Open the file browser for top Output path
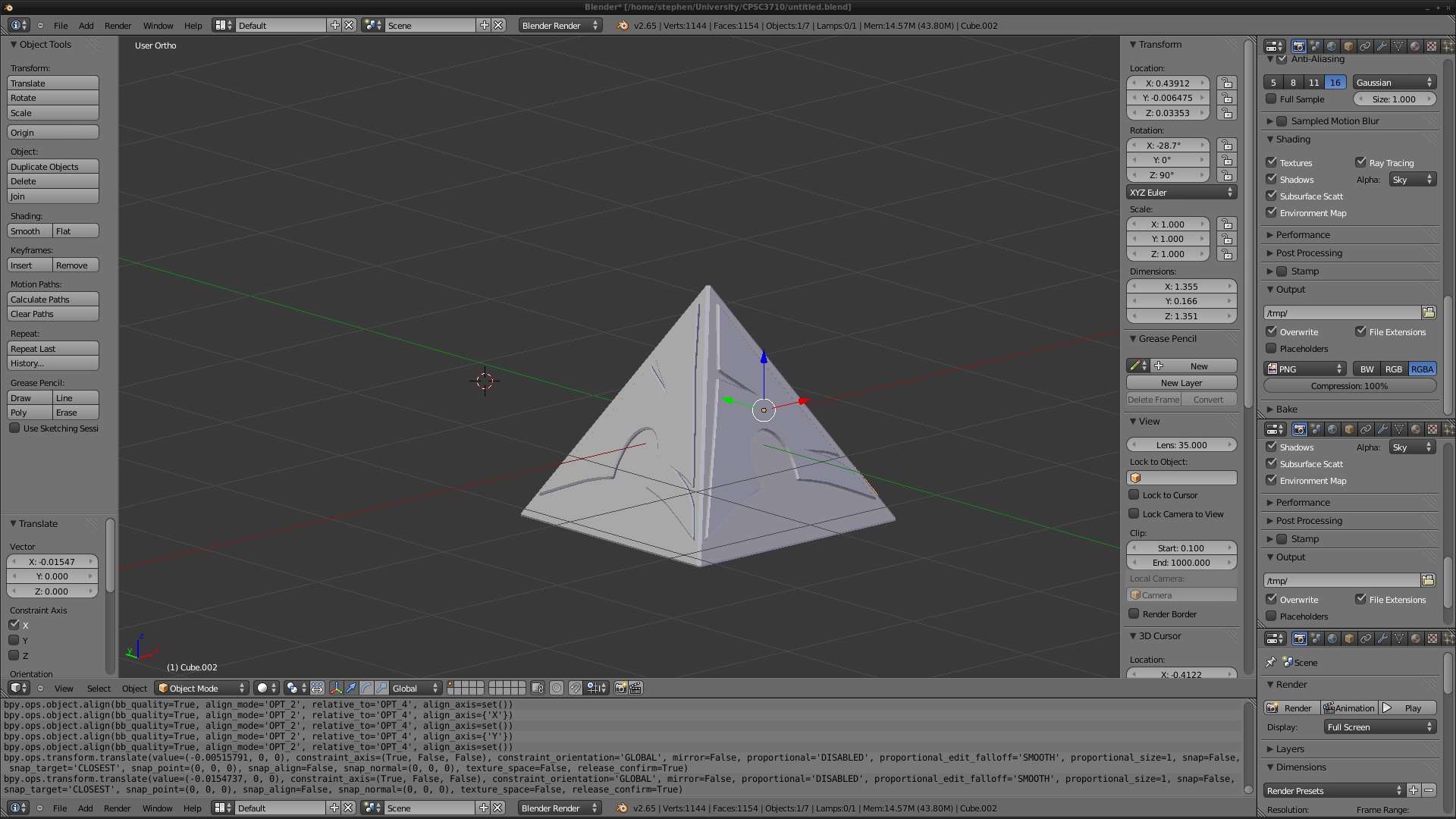 point(1429,312)
